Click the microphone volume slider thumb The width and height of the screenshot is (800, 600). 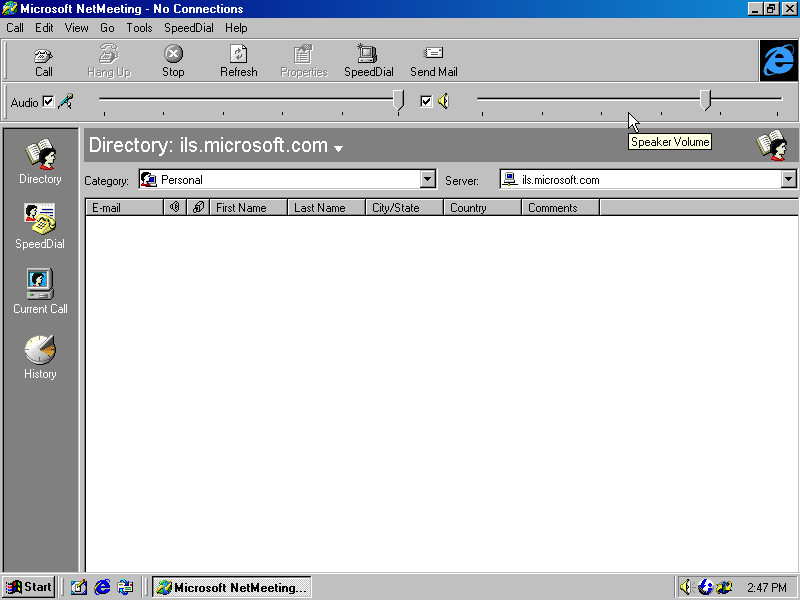click(398, 100)
